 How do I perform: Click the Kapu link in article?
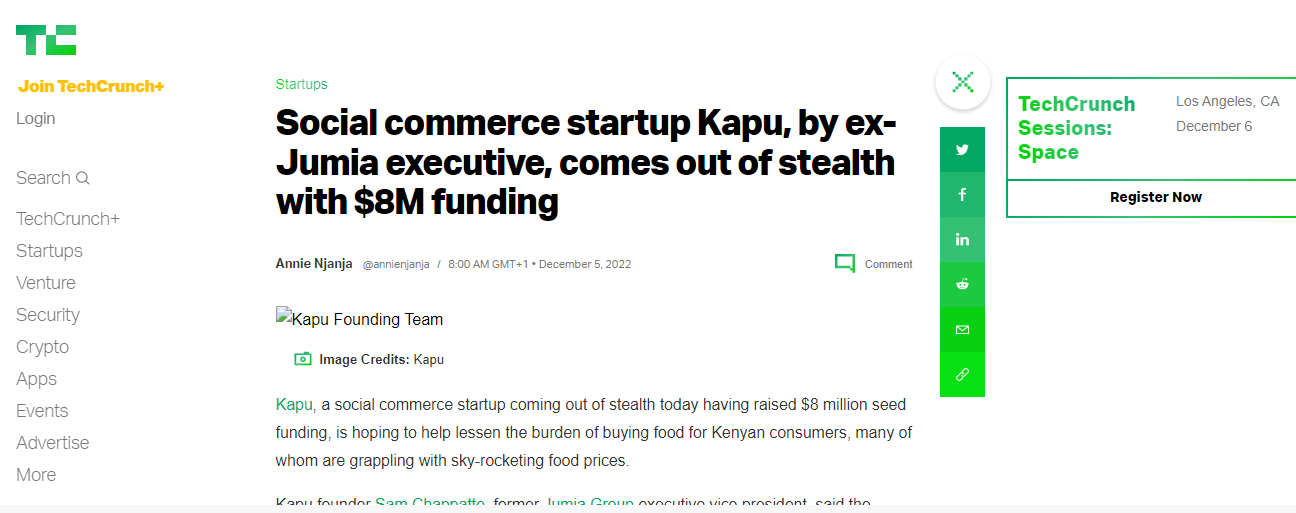tap(294, 404)
